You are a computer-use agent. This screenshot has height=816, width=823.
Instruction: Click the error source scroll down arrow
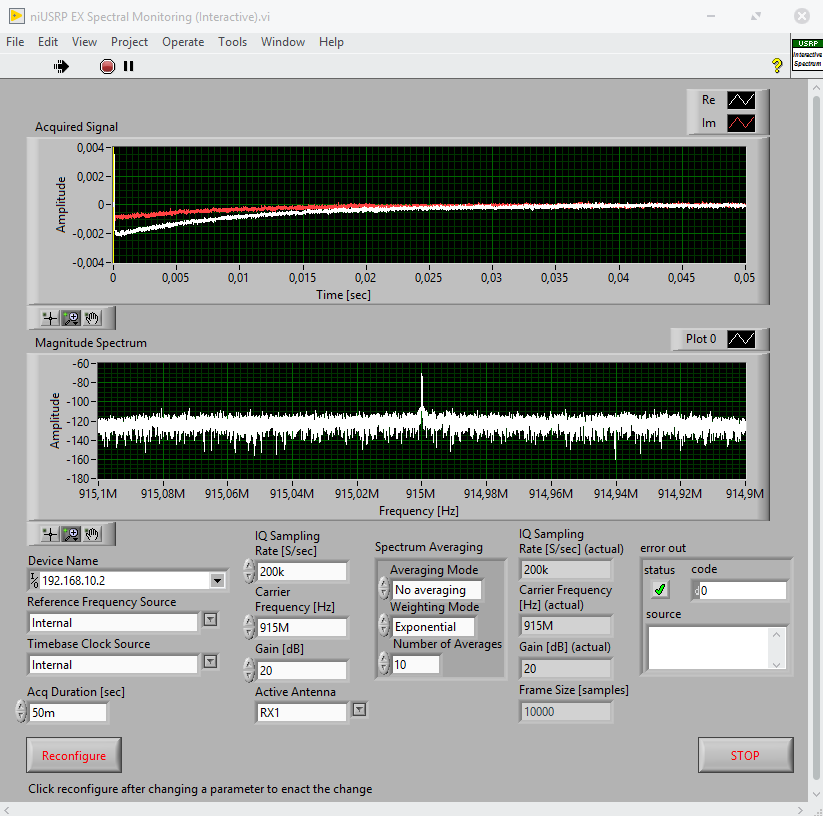tap(777, 664)
